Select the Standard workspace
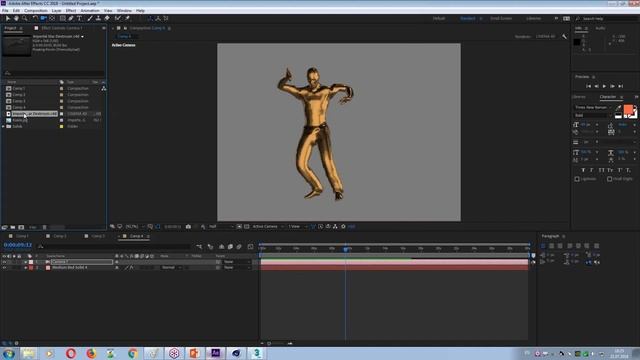This screenshot has width=640, height=360. pyautogui.click(x=468, y=19)
